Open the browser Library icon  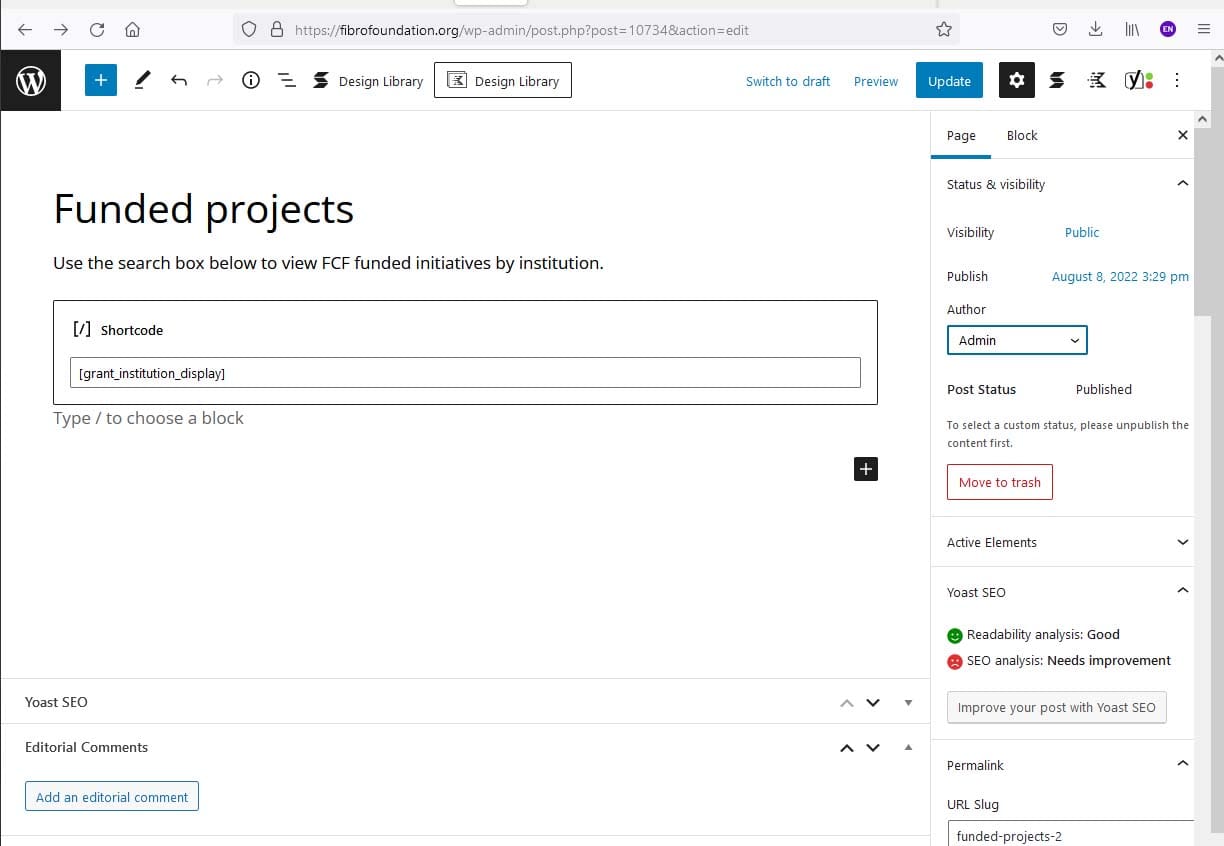[x=1132, y=29]
